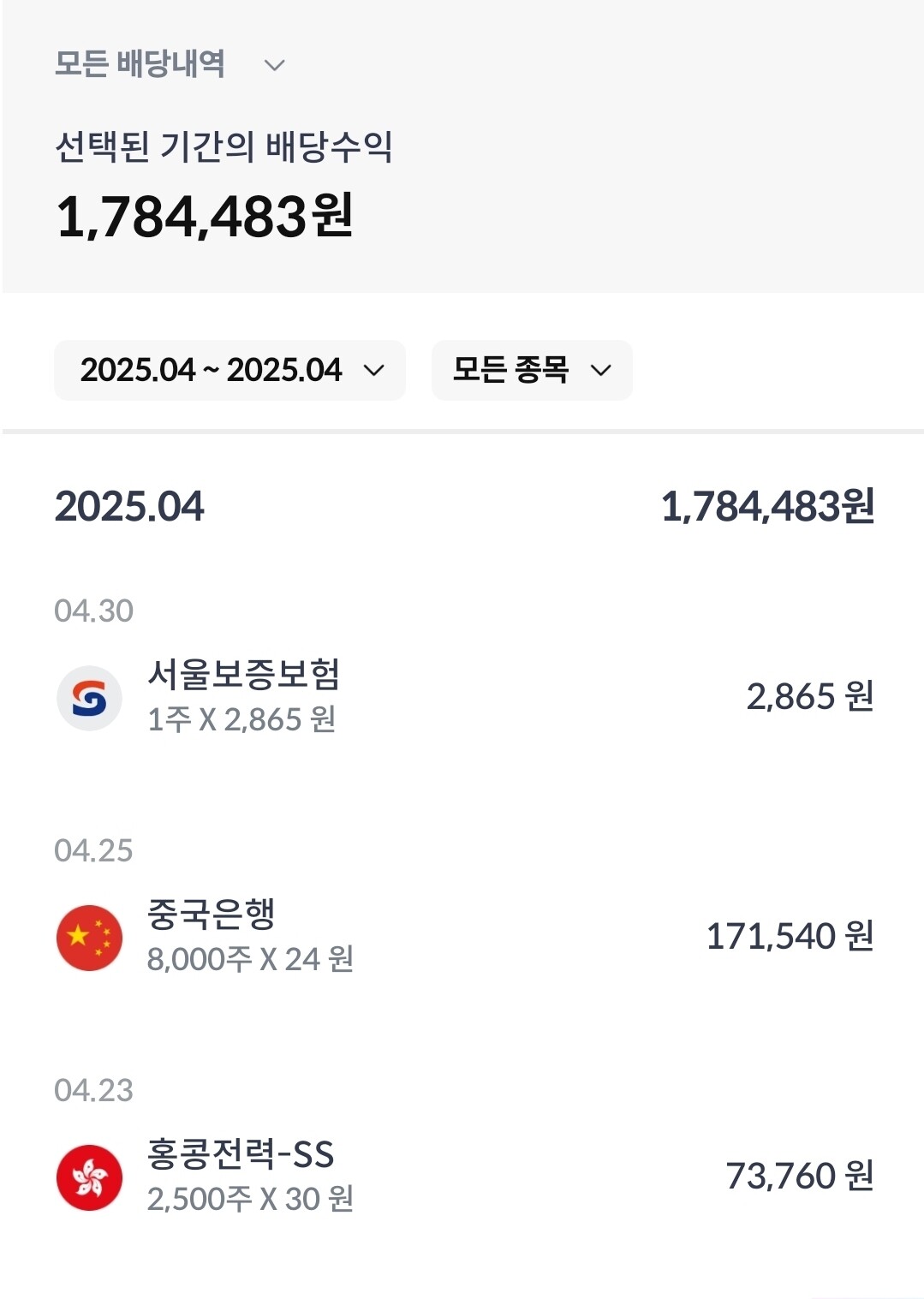The width and height of the screenshot is (924, 1299).
Task: Open the 서울보증보험 stock name
Action: pyautogui.click(x=244, y=675)
